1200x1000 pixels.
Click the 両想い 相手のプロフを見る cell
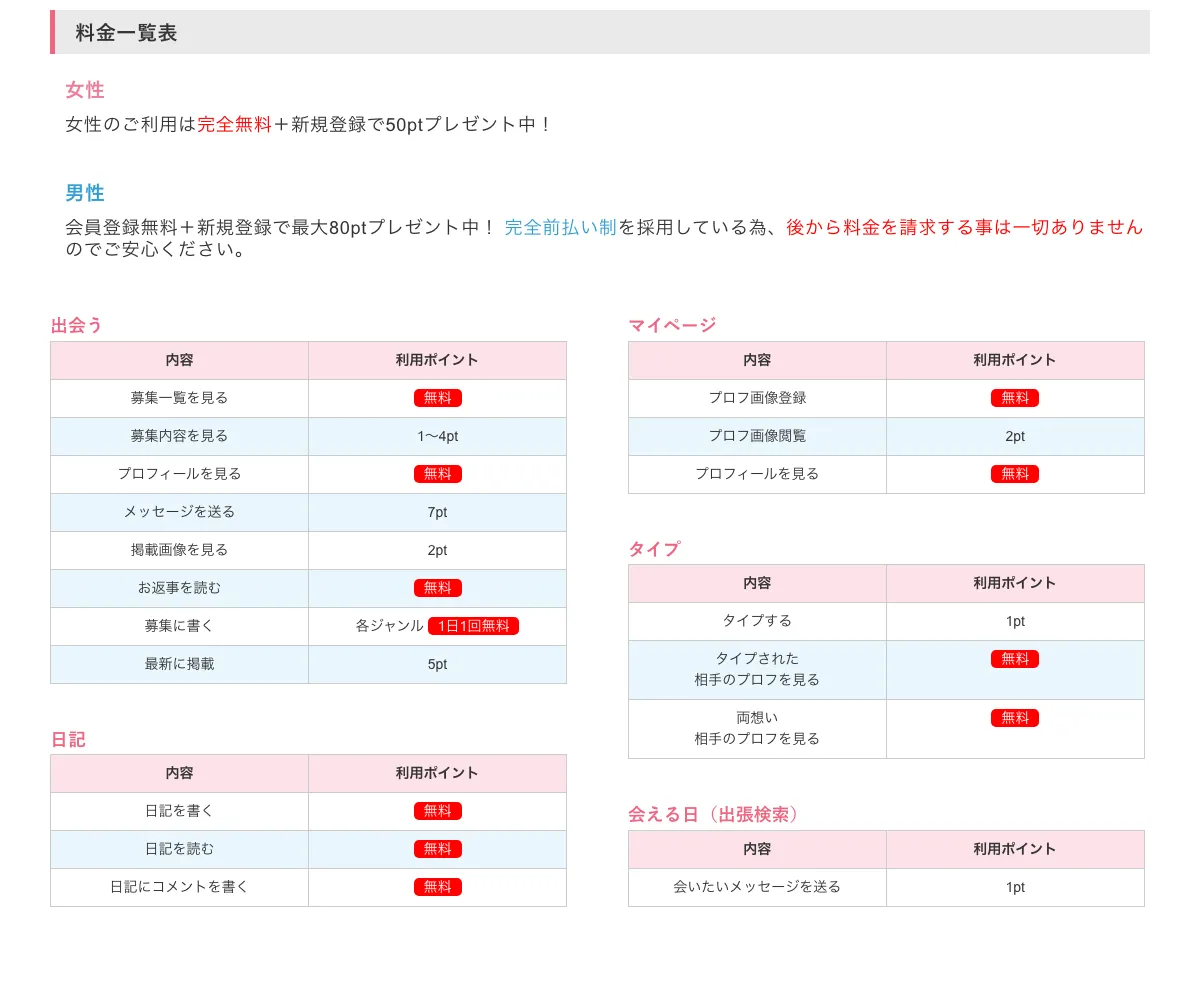pos(757,729)
